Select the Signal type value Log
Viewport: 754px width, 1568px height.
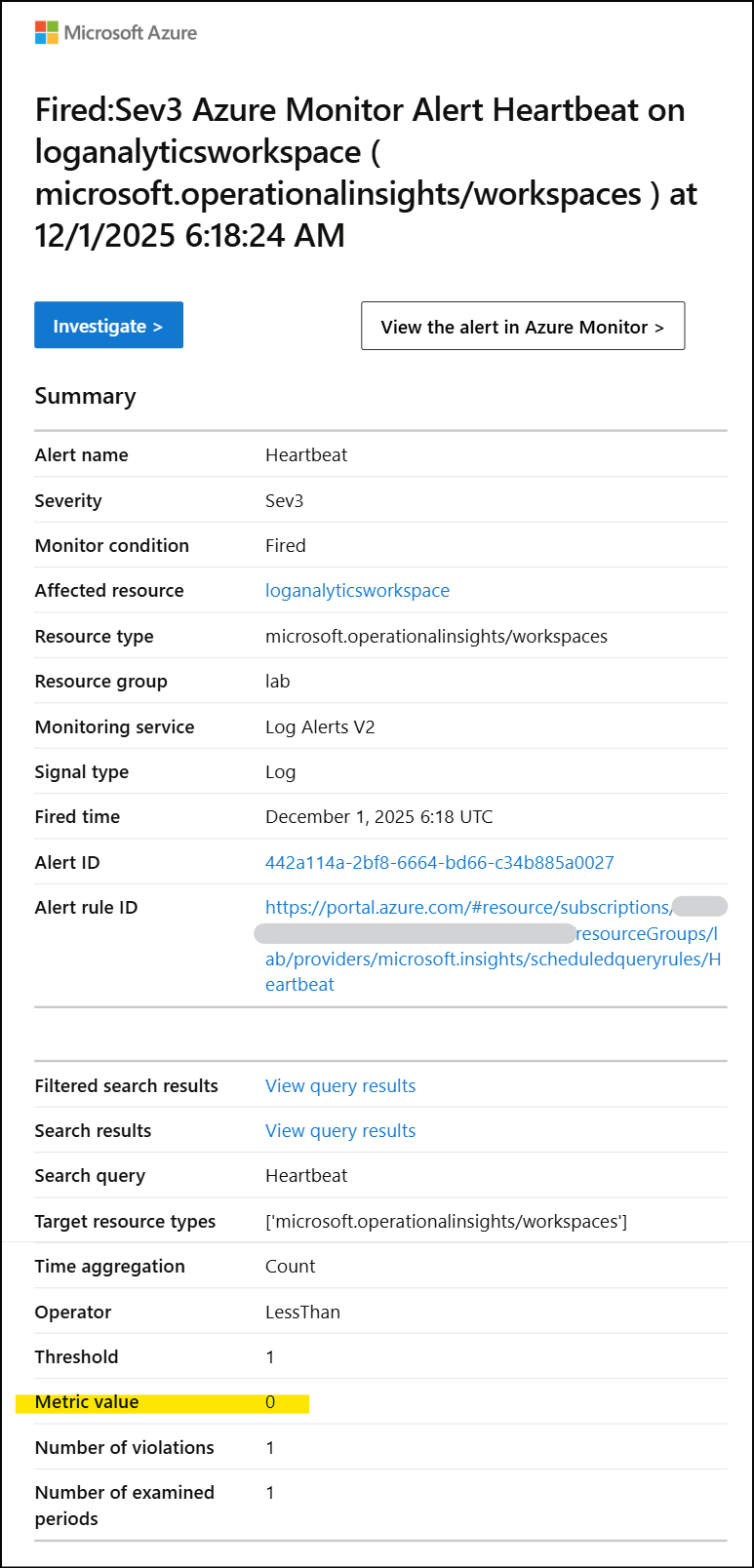[x=280, y=772]
